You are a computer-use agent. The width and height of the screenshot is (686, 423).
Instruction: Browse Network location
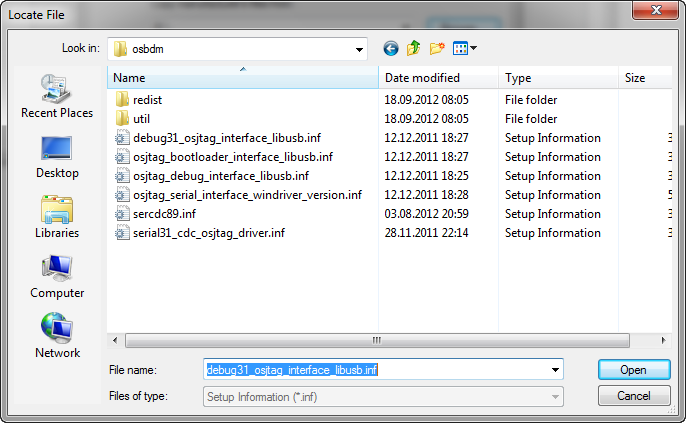57,336
